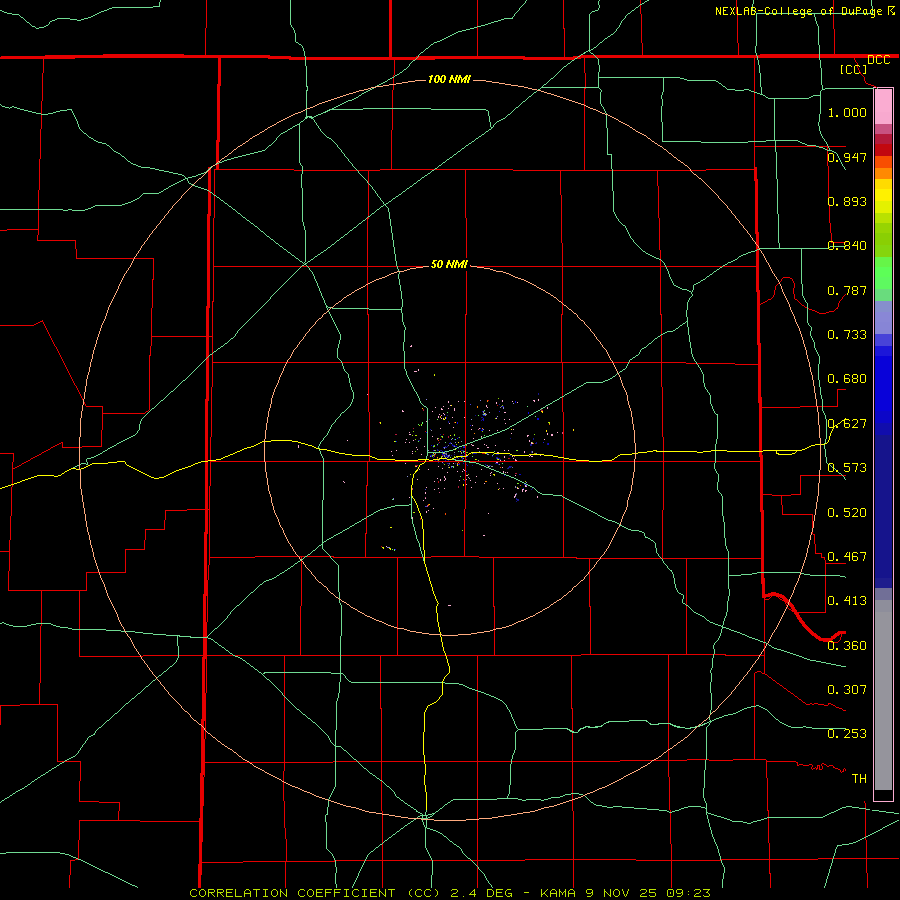This screenshot has height=900, width=900.
Task: Pick the pink swatch at the top of the color bar
Action: (x=883, y=107)
